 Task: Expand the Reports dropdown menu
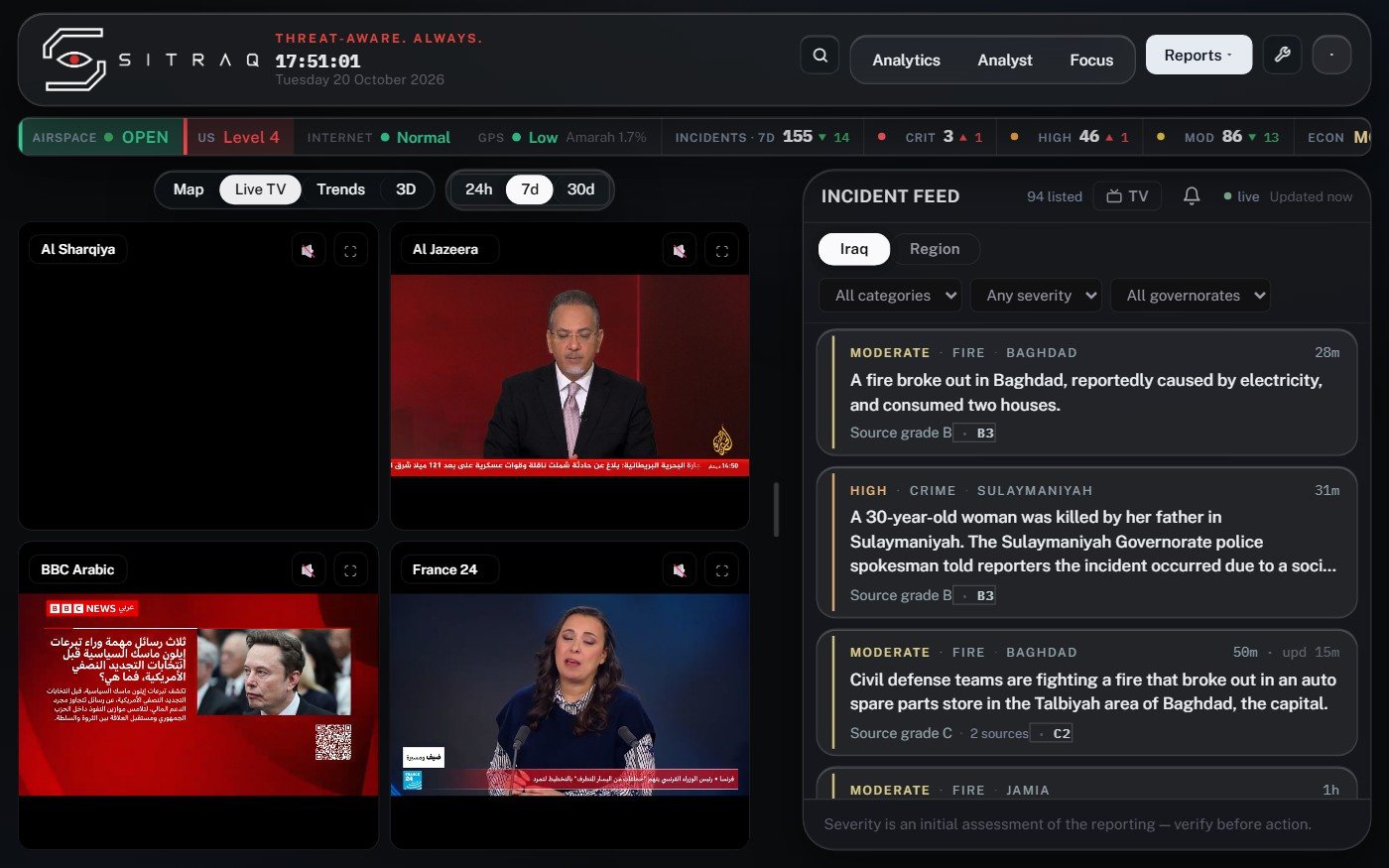pyautogui.click(x=1199, y=56)
